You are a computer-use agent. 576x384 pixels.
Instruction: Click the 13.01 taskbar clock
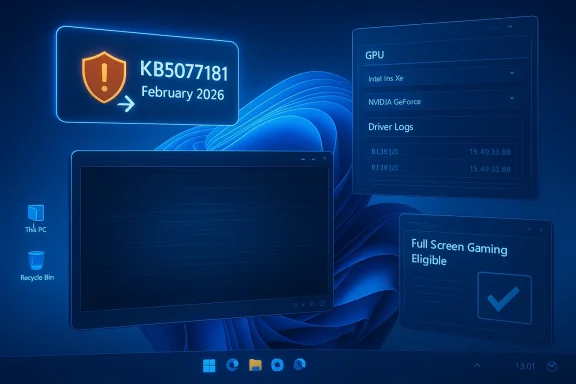pos(525,366)
